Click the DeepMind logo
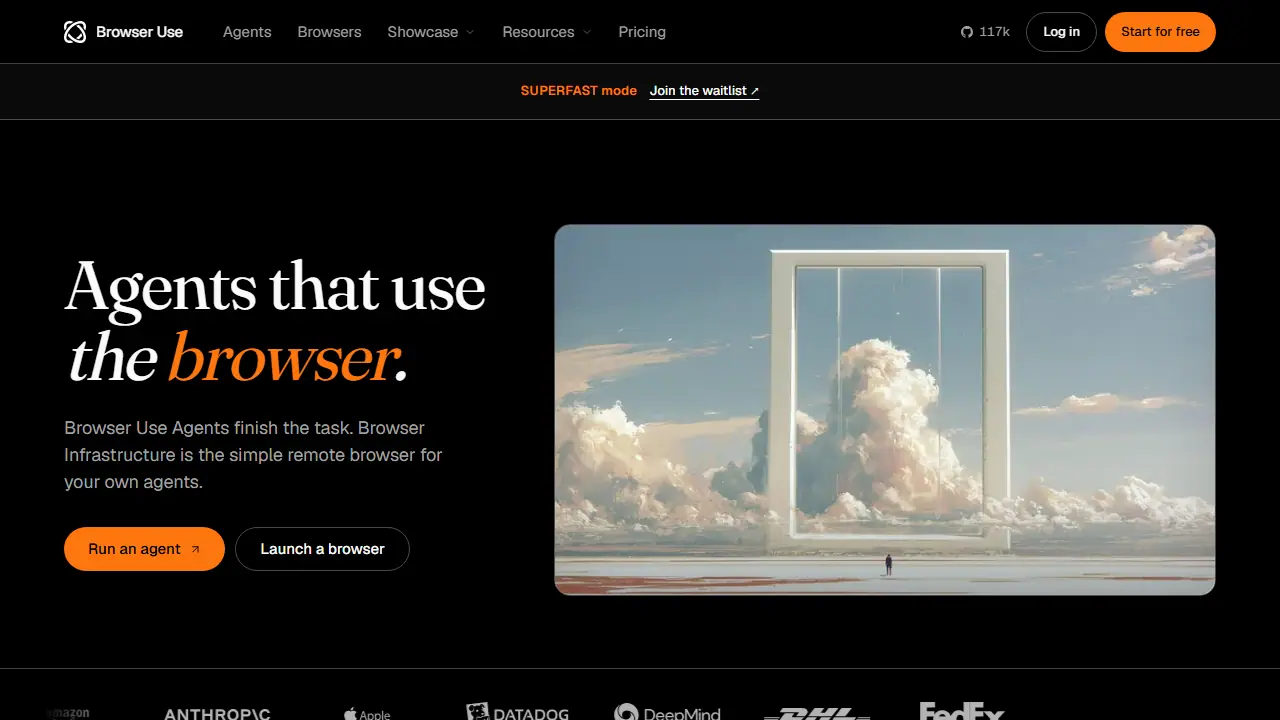 pyautogui.click(x=667, y=712)
